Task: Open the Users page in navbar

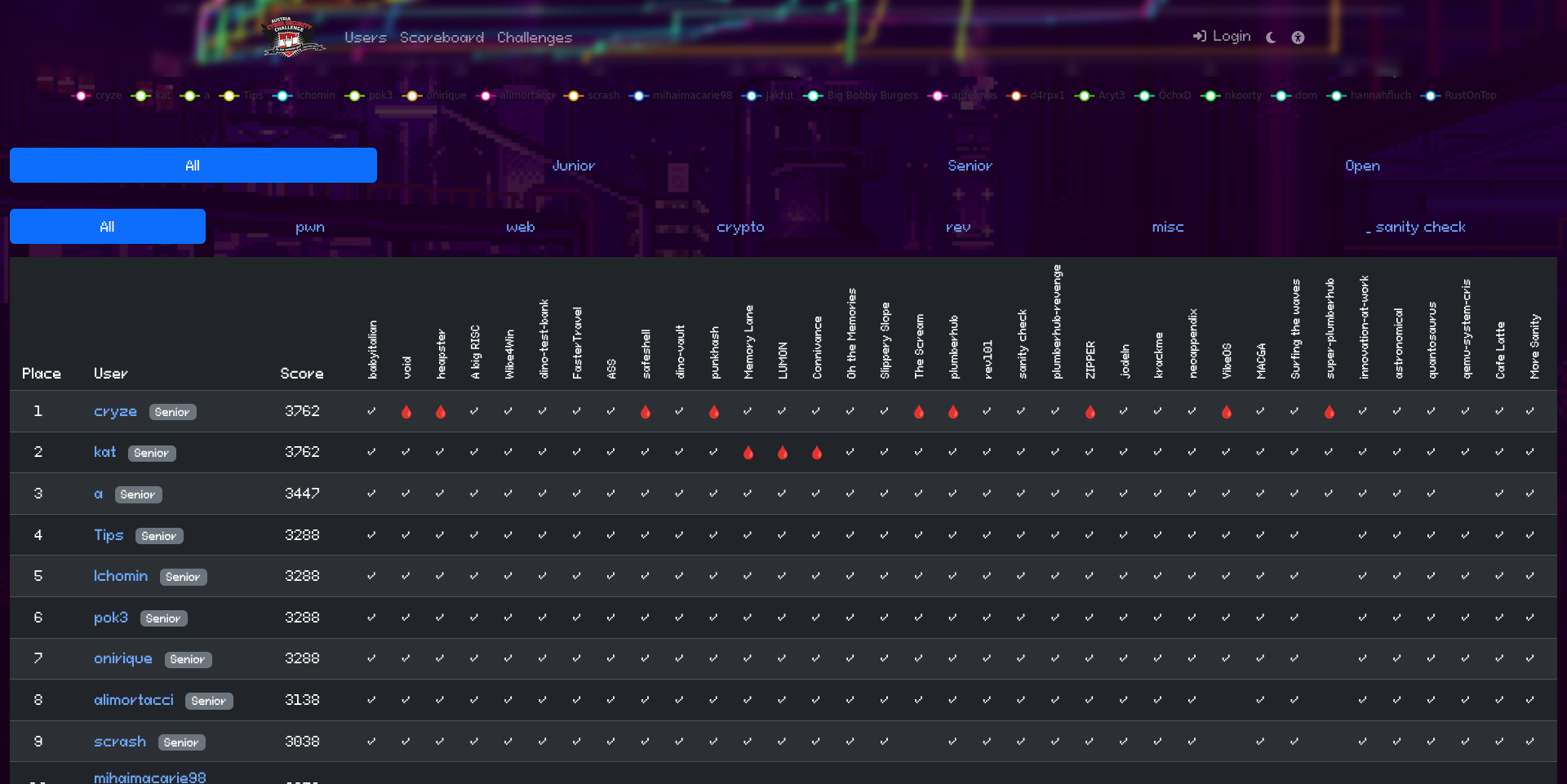Action: 365,38
